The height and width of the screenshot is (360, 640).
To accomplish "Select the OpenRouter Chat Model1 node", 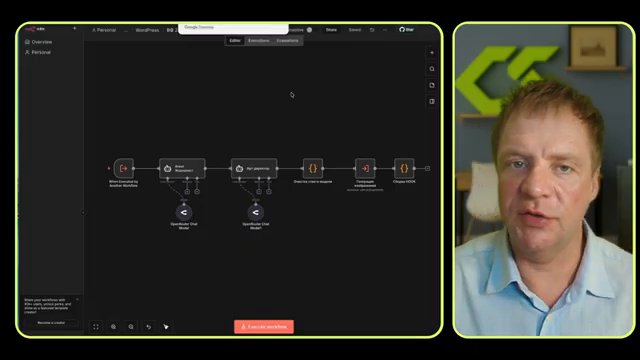I will pos(256,213).
